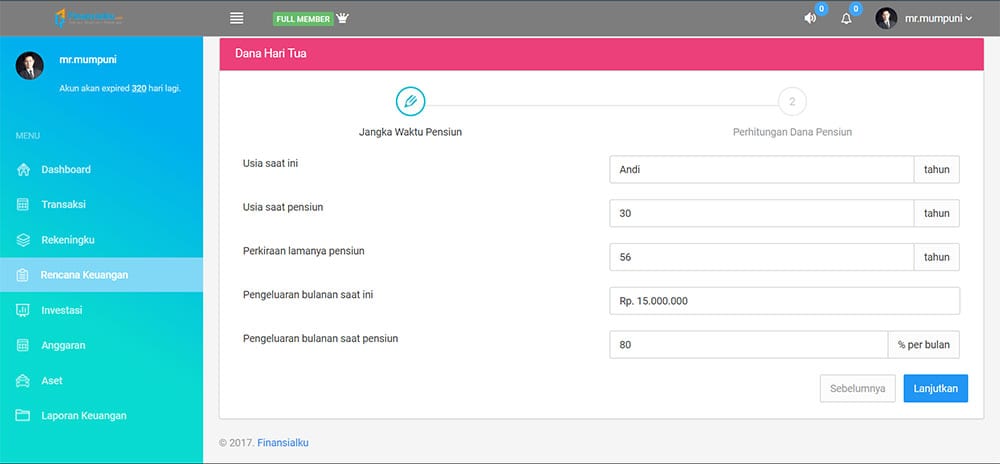Select the Jangka Waktu Pensiun step circle
The height and width of the screenshot is (464, 1000).
coord(410,102)
